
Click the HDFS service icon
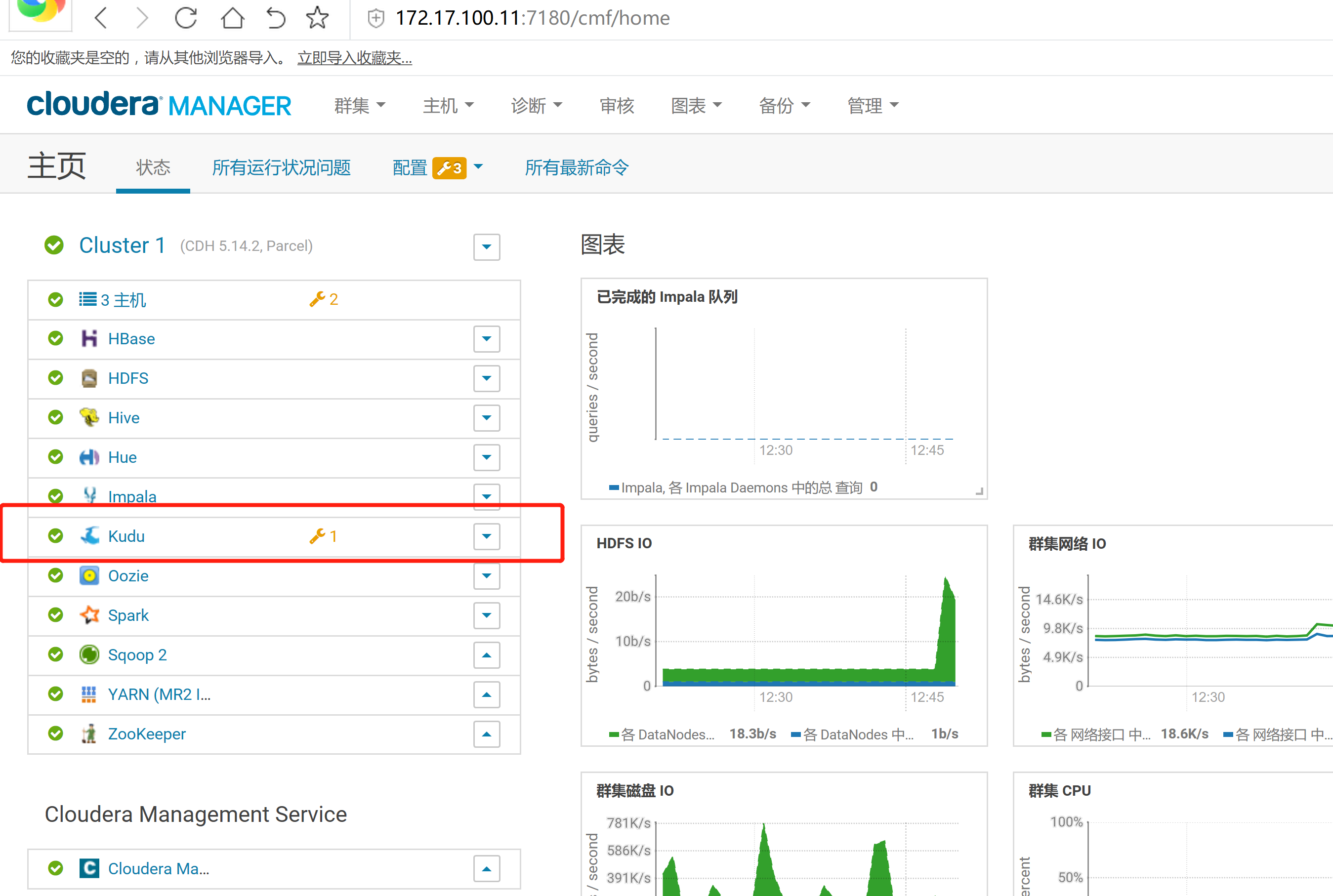pyautogui.click(x=89, y=378)
